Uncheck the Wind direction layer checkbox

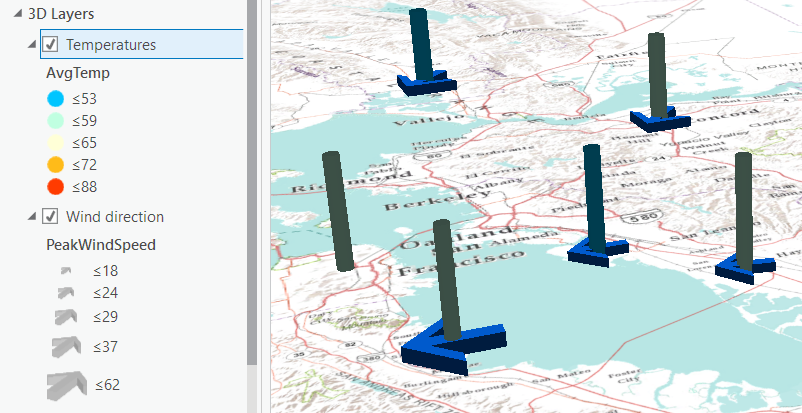tap(50, 216)
